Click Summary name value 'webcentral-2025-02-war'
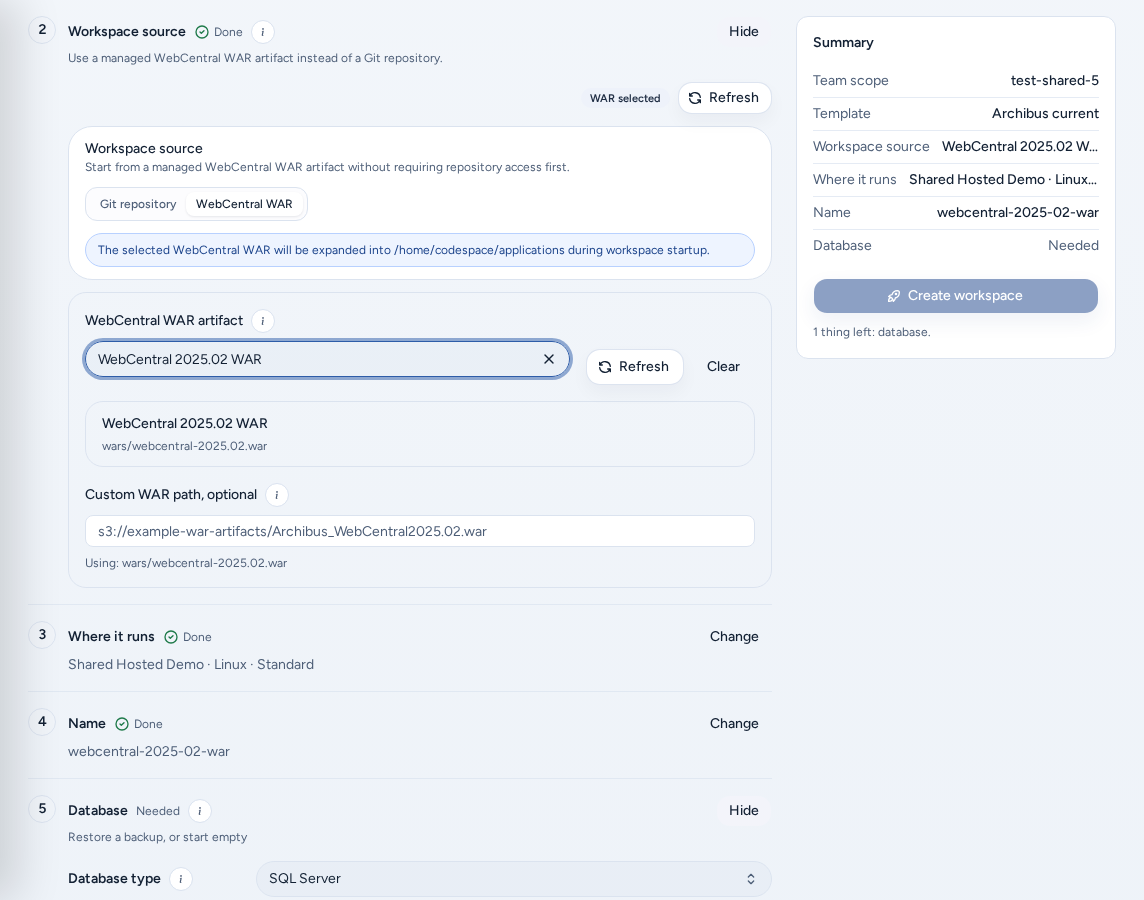 (x=1018, y=212)
